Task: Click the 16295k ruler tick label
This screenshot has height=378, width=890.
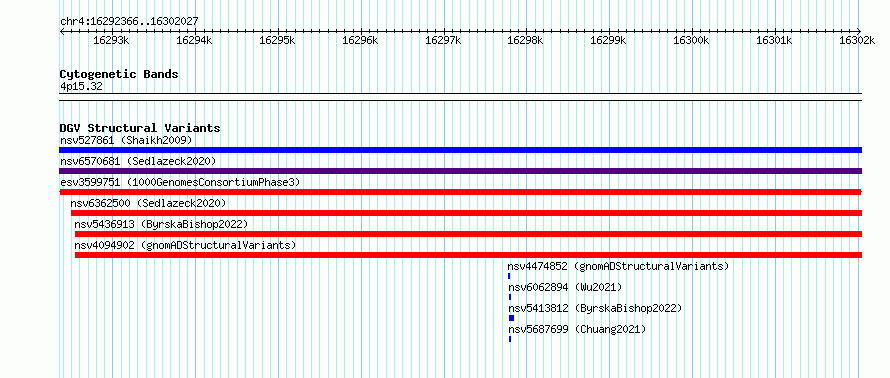Action: pos(277,41)
